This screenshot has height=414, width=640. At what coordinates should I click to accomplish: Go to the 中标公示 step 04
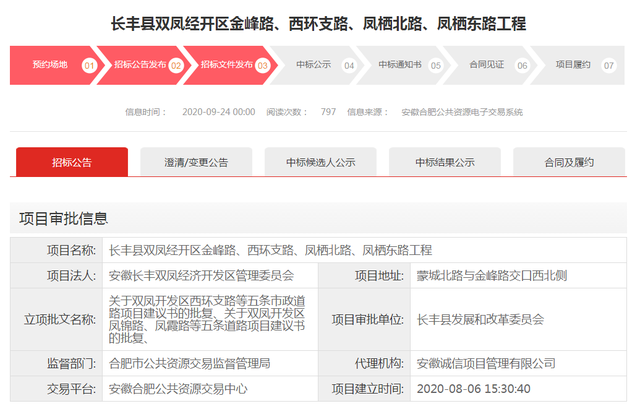click(317, 65)
